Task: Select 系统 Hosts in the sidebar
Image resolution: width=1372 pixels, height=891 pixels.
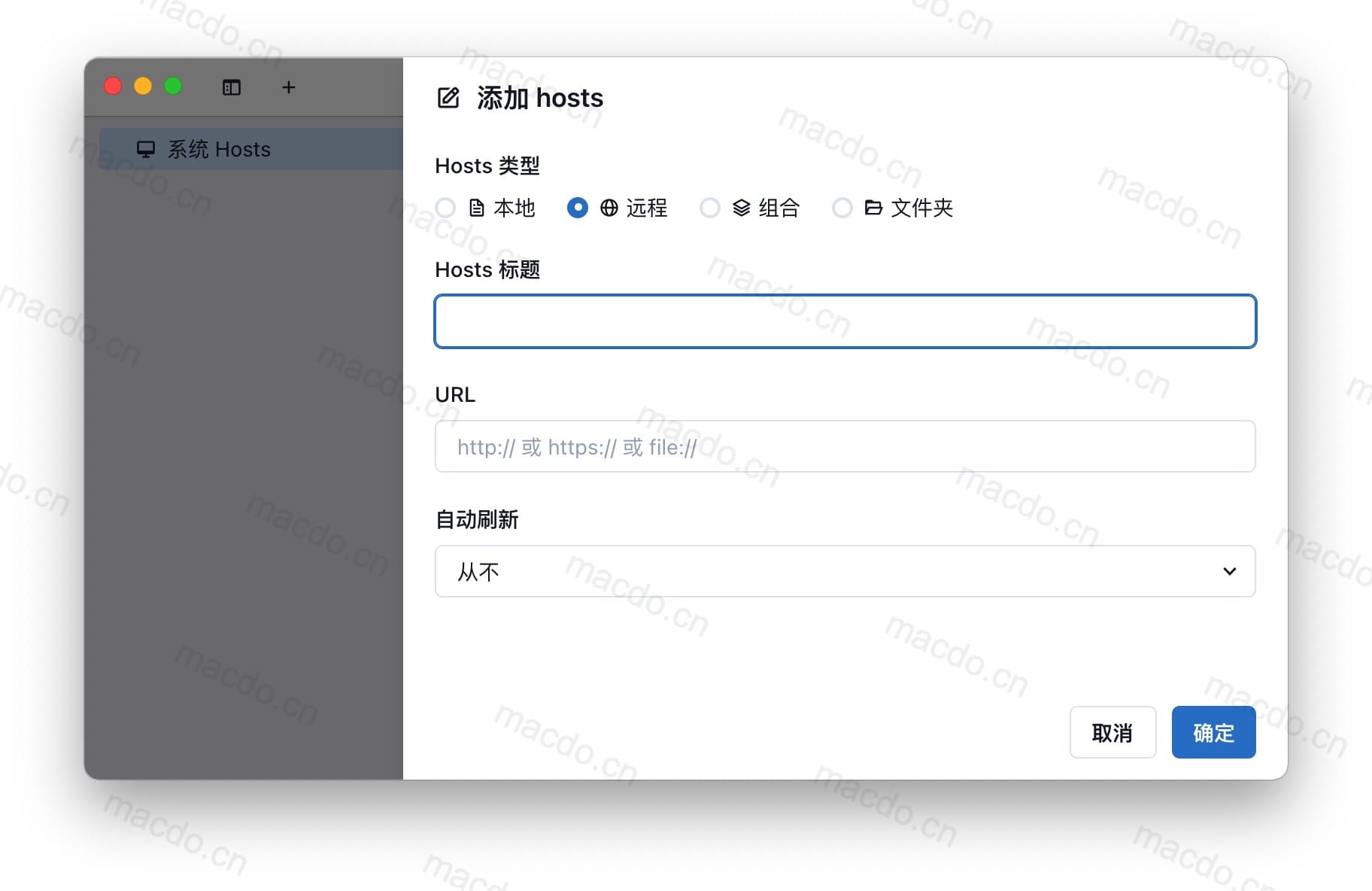Action: pyautogui.click(x=251, y=149)
